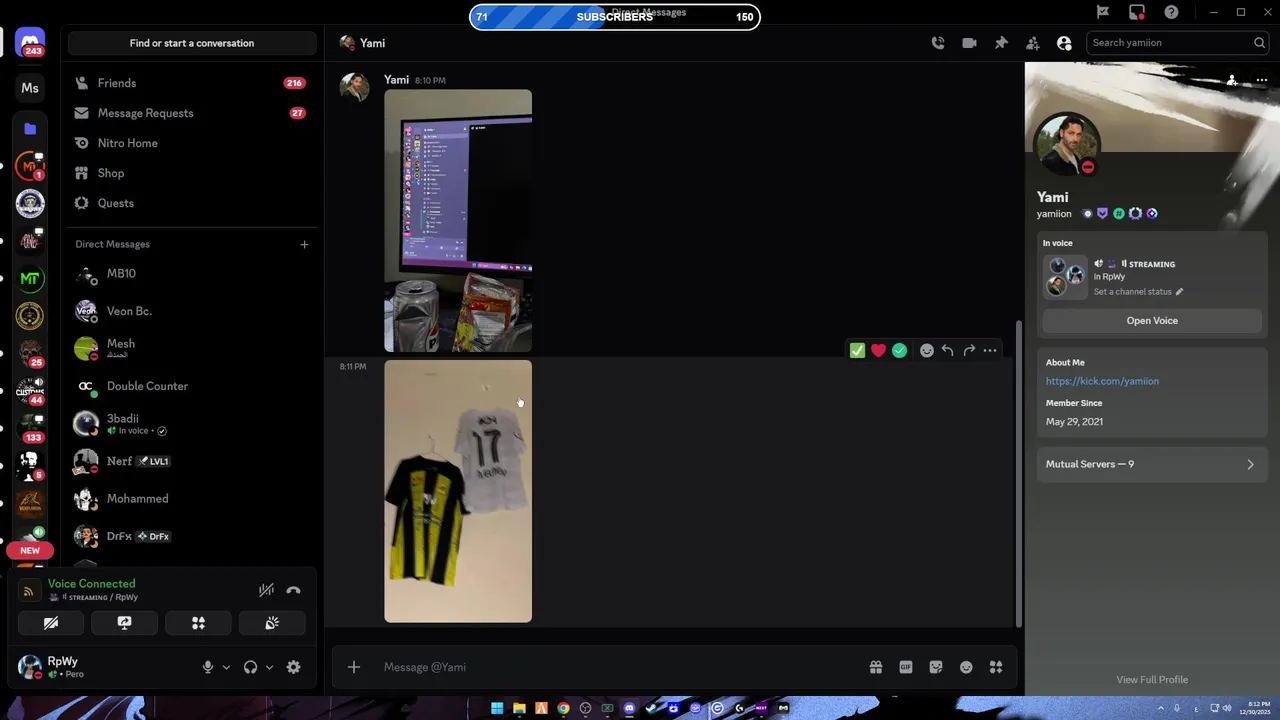Forward the hovered message

pyautogui.click(x=969, y=350)
